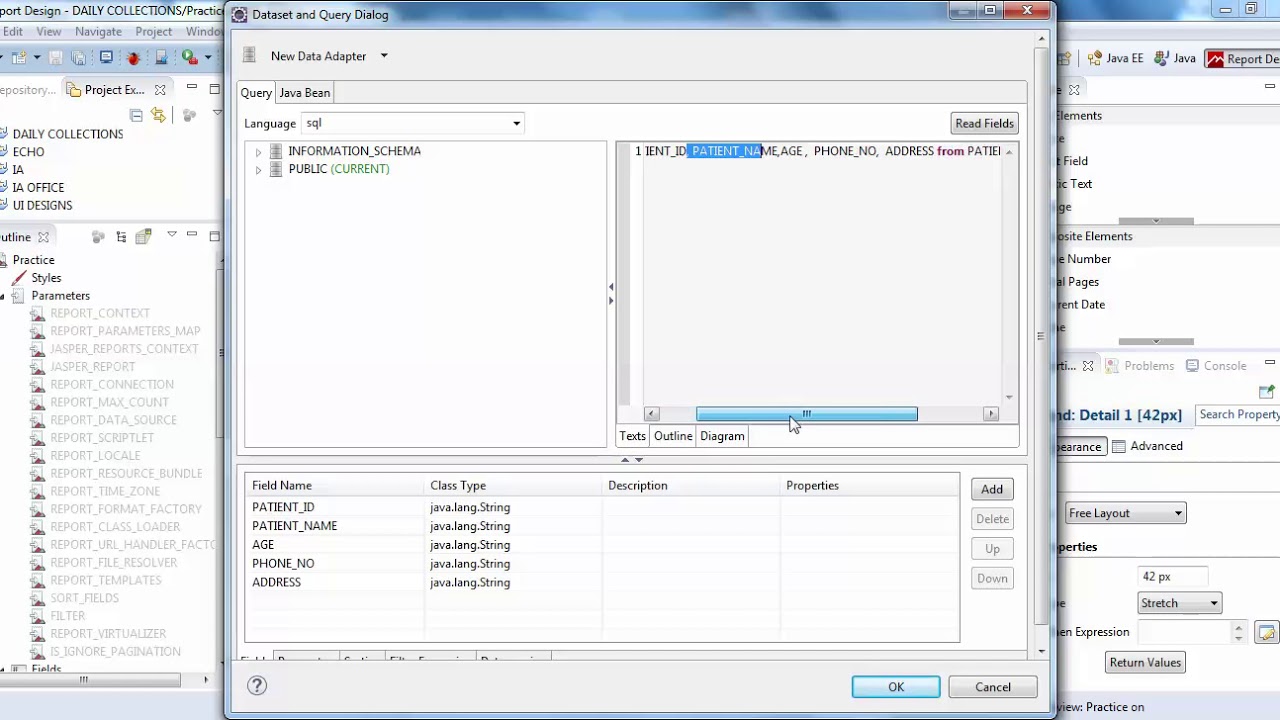Collapse the Parameters node in Outline
Image resolution: width=1280 pixels, height=720 pixels.
pyautogui.click(x=3, y=296)
